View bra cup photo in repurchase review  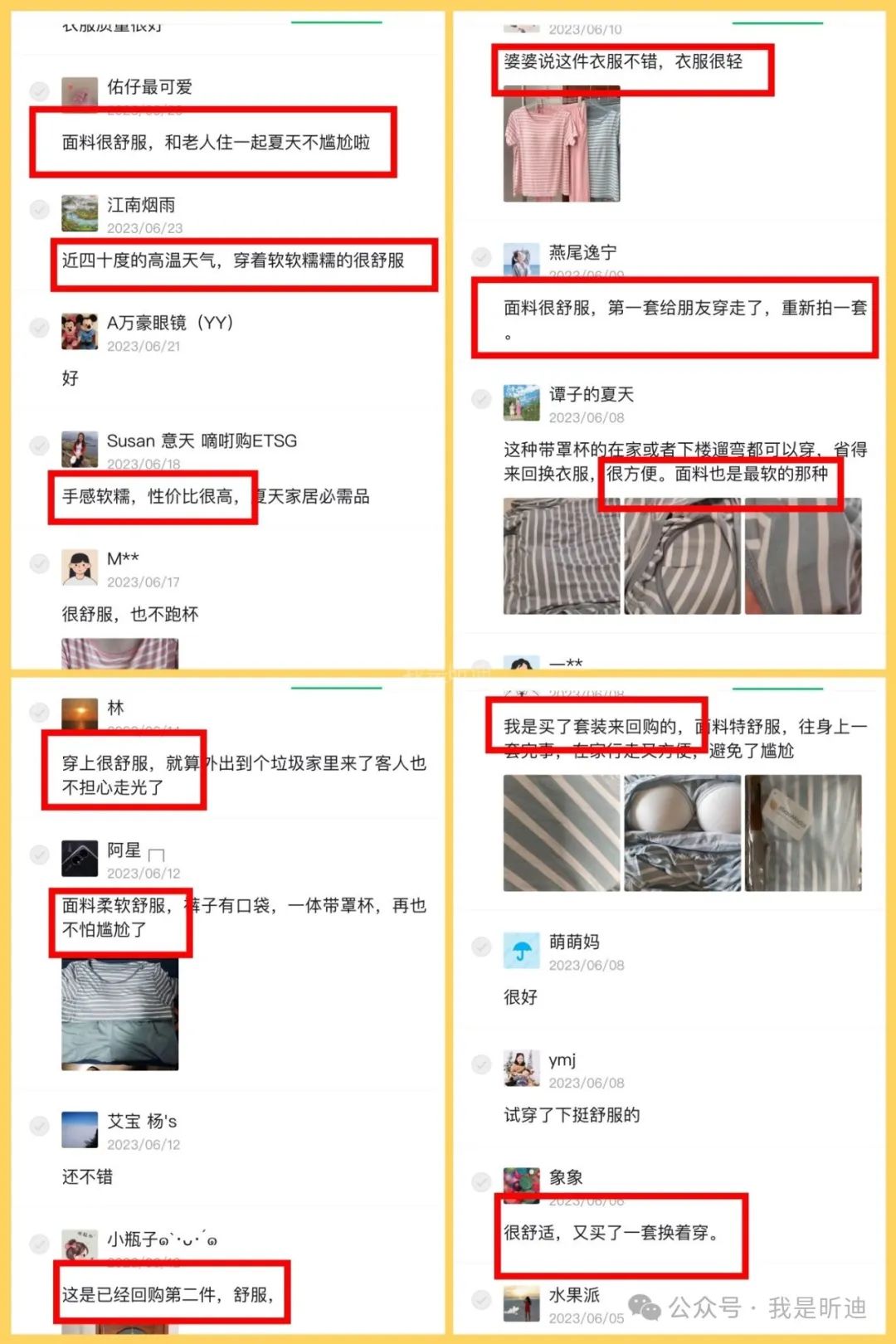click(682, 833)
